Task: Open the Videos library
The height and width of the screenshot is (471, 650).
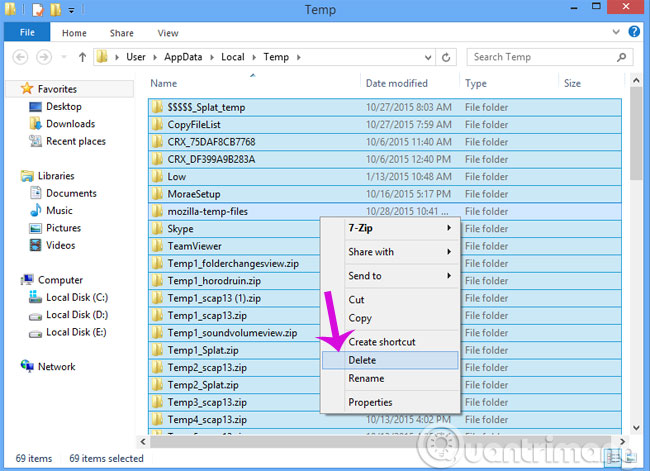Action: click(x=60, y=245)
